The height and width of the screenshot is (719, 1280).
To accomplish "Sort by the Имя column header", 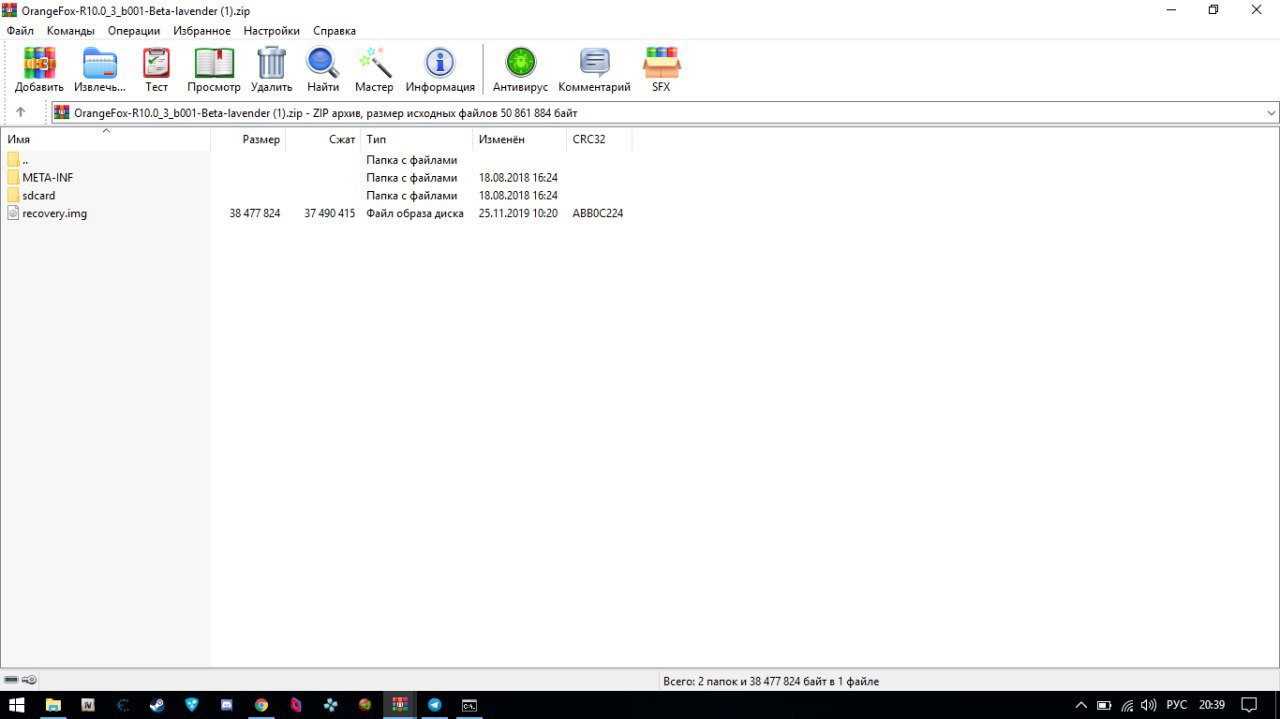I will (105, 139).
